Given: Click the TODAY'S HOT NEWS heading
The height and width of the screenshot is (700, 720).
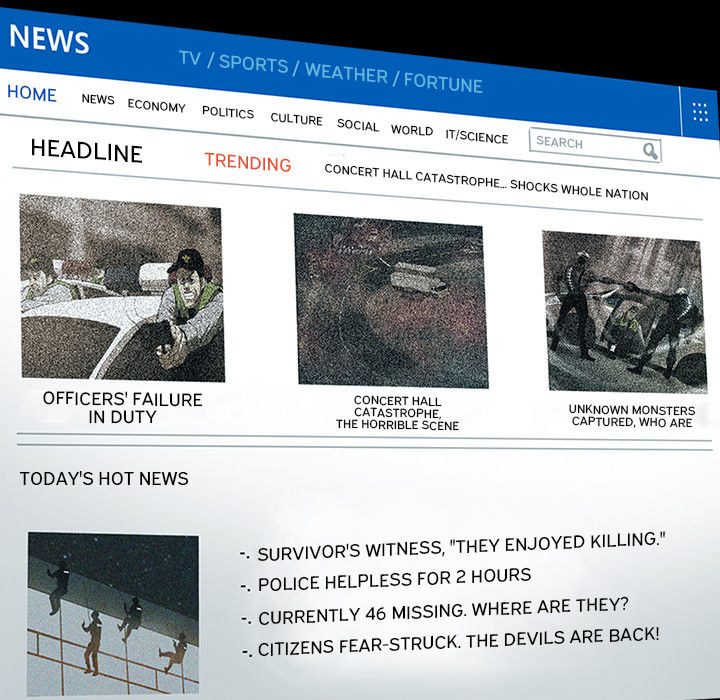Looking at the screenshot, I should click(x=104, y=479).
